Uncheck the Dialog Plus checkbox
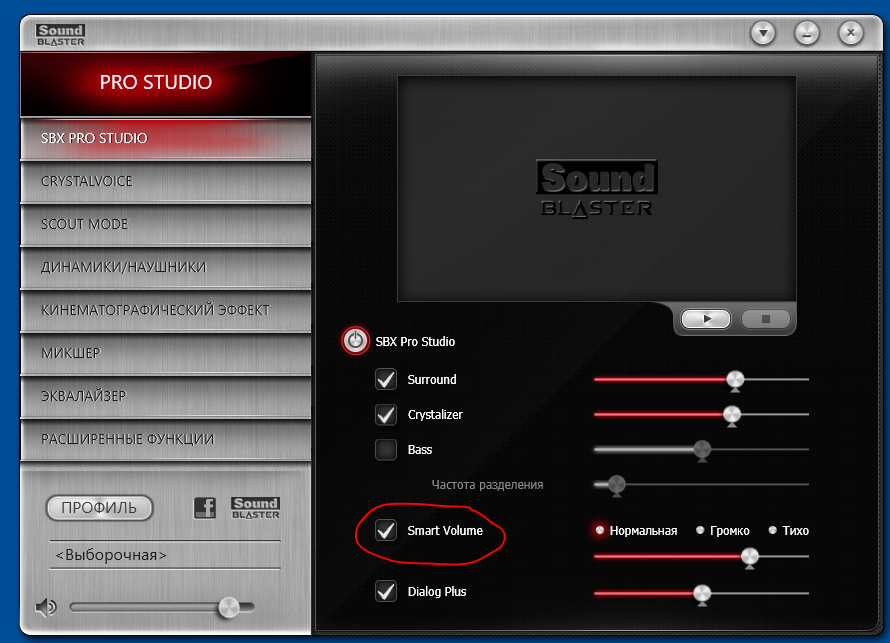 (x=386, y=591)
